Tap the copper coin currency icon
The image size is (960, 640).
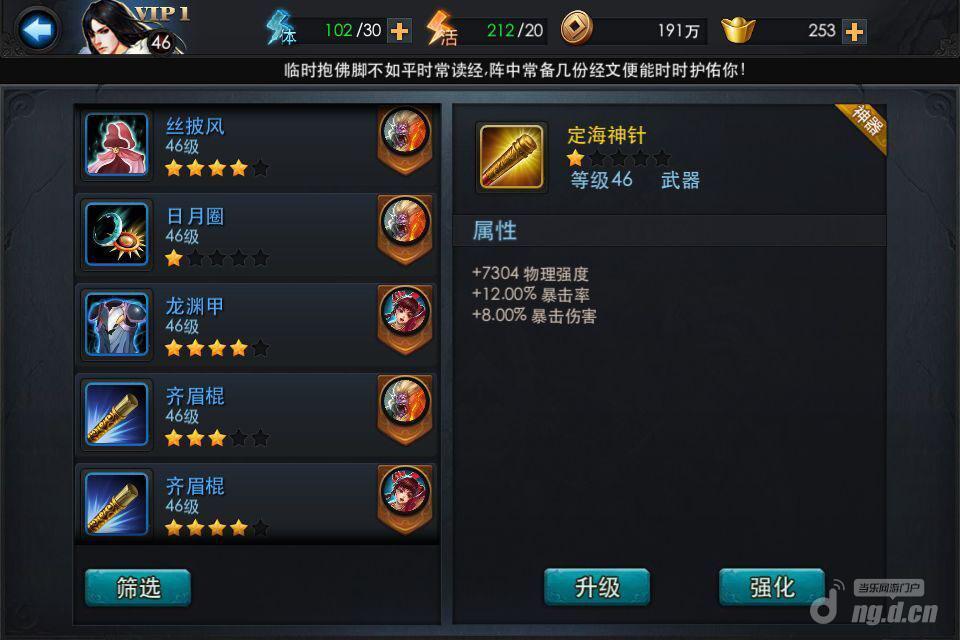point(577,29)
